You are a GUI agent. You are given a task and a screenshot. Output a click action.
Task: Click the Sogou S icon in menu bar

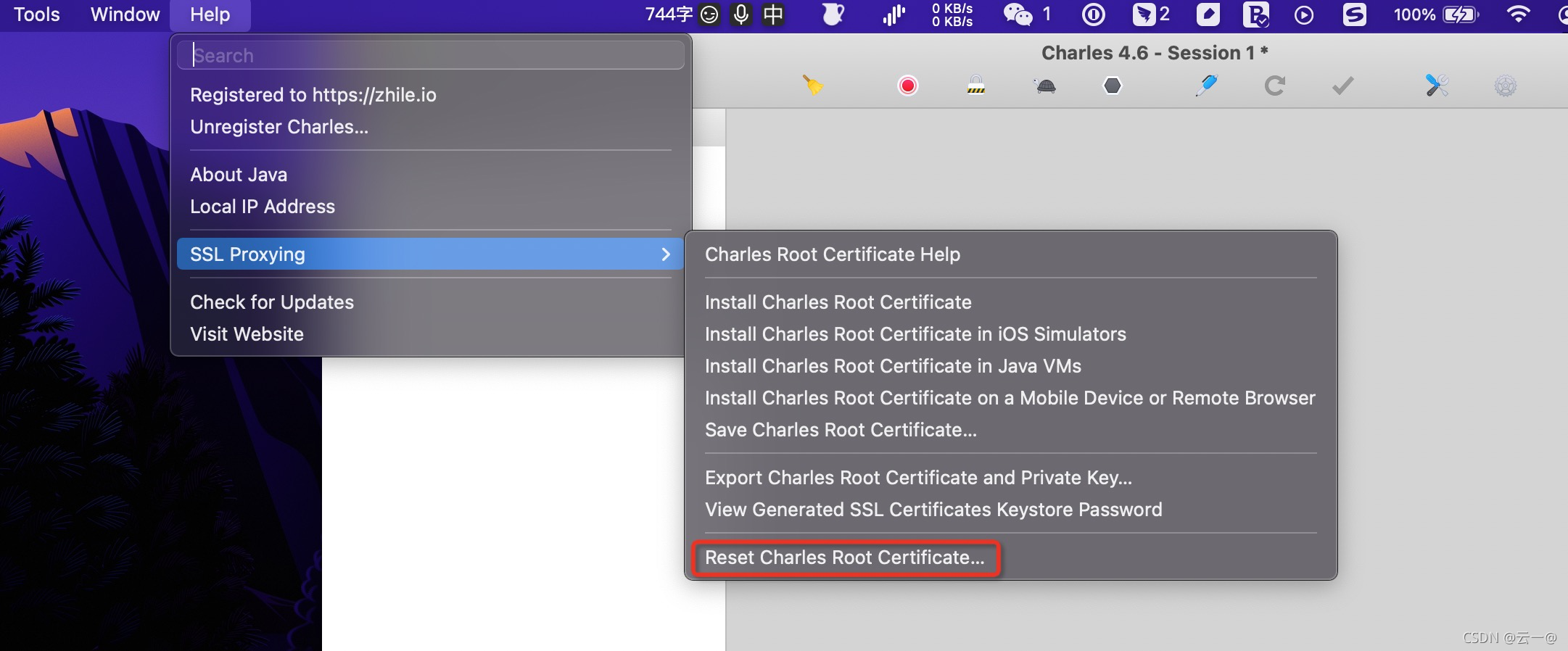pyautogui.click(x=1354, y=14)
